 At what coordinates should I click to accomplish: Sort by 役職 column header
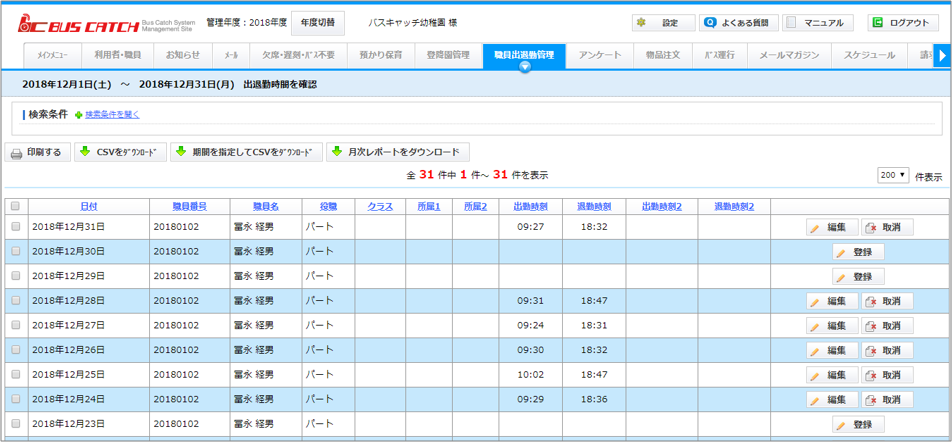click(x=328, y=206)
